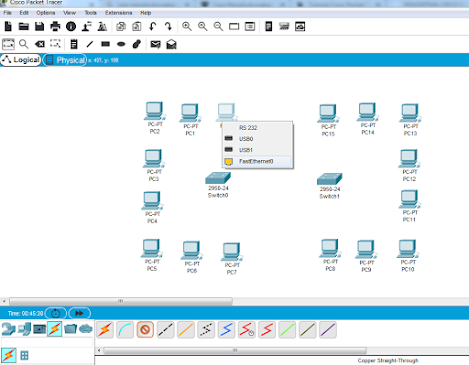
Task: Click the New file icon
Action: coord(8,26)
